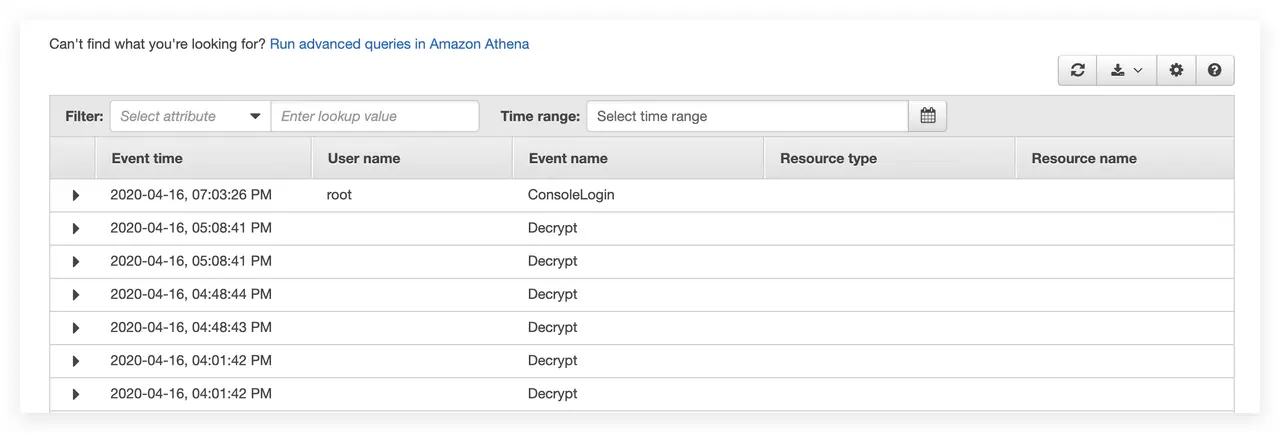Open Run advanced queries in Amazon Athena
1280x433 pixels.
coord(399,44)
